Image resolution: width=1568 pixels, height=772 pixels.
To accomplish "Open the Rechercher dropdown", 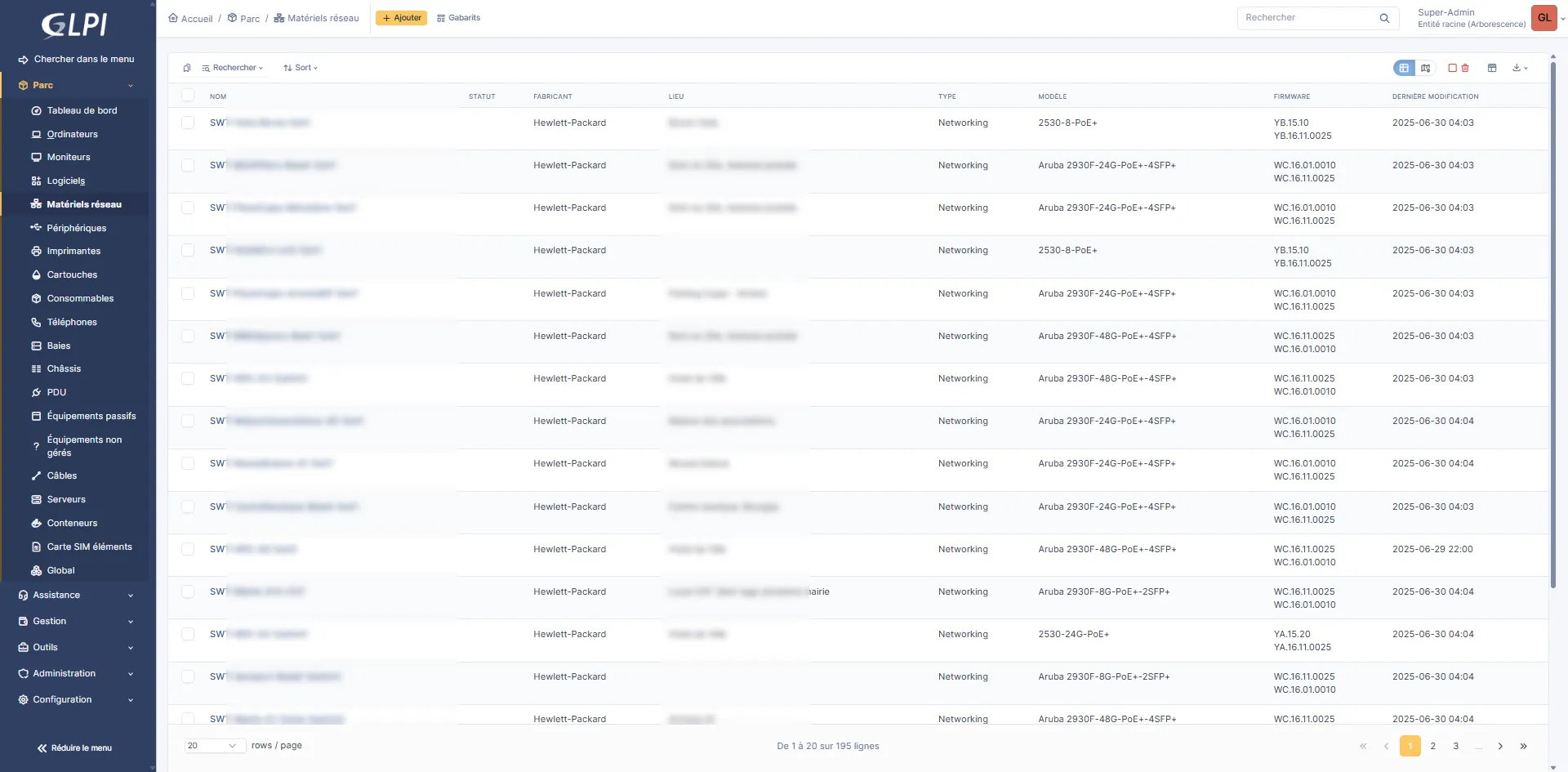I will pyautogui.click(x=233, y=68).
